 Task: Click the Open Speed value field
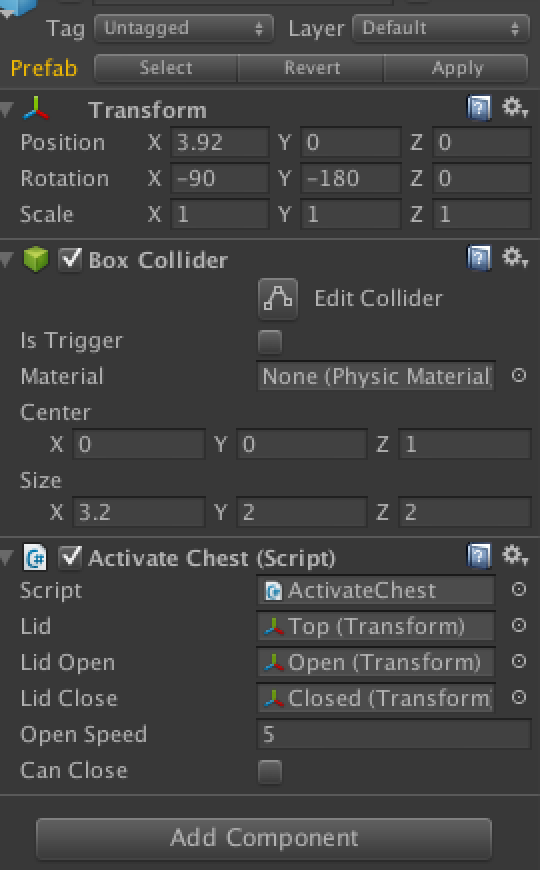point(394,735)
